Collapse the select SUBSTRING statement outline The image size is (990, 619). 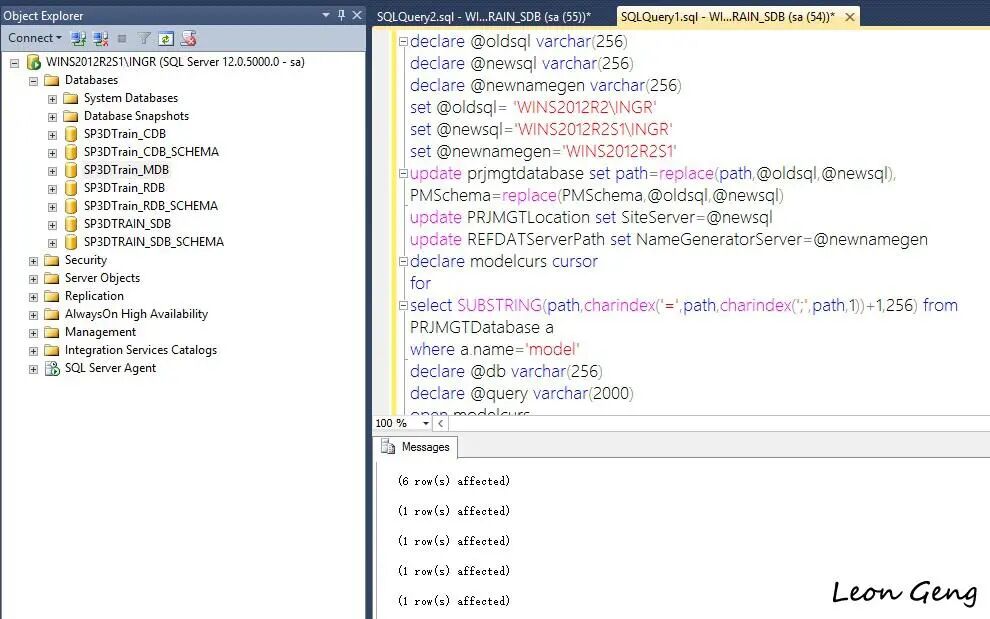coord(403,306)
